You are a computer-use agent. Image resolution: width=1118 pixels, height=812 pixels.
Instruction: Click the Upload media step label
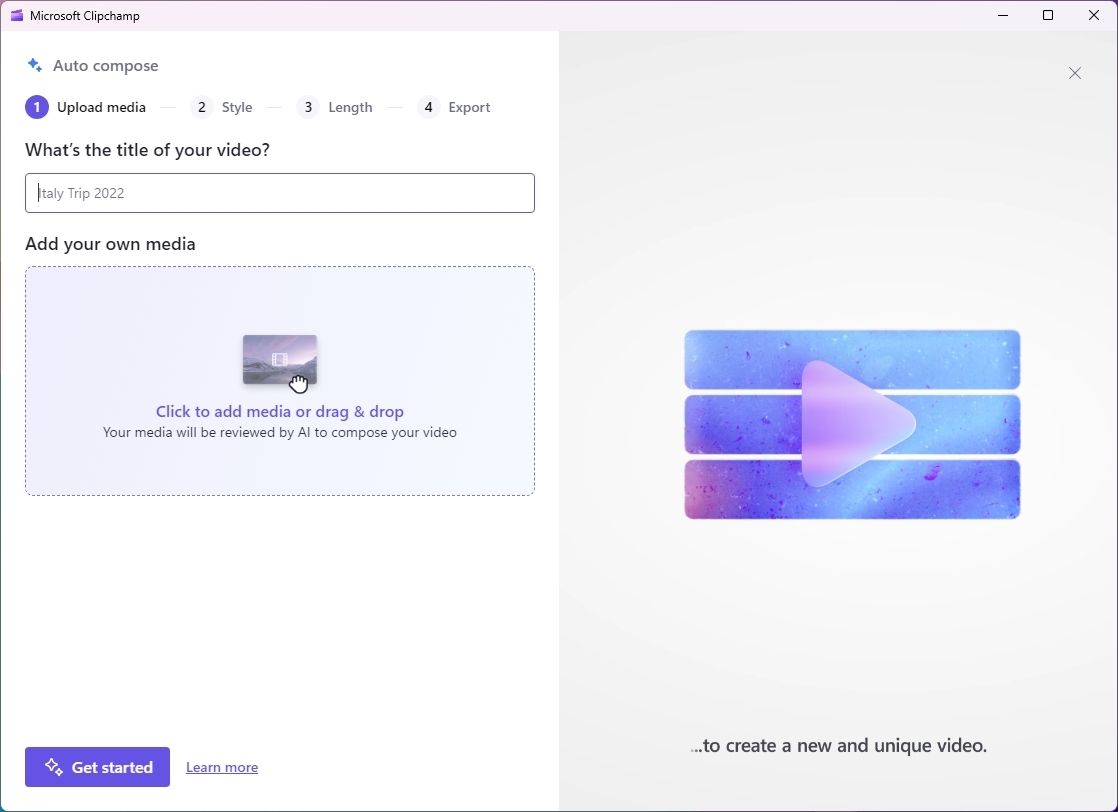point(101,107)
